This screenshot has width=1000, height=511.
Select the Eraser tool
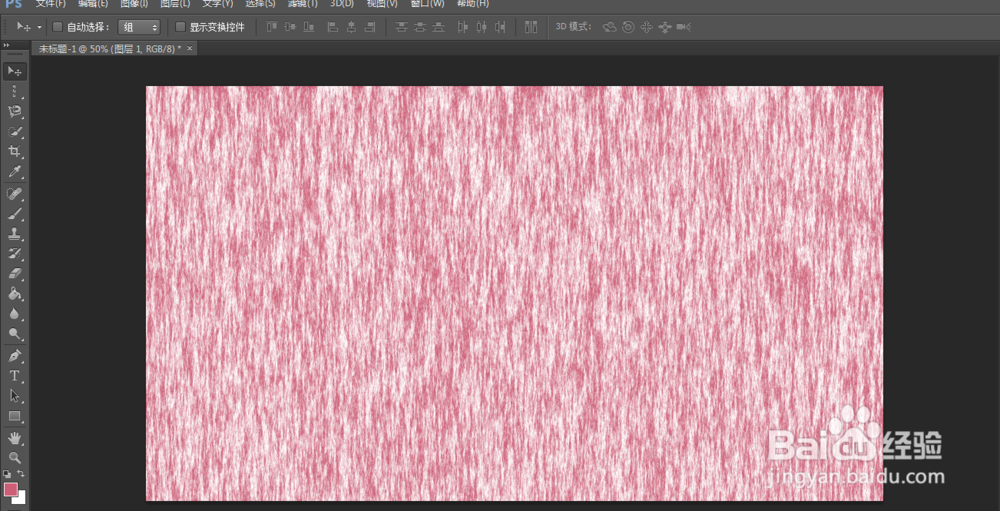point(15,274)
